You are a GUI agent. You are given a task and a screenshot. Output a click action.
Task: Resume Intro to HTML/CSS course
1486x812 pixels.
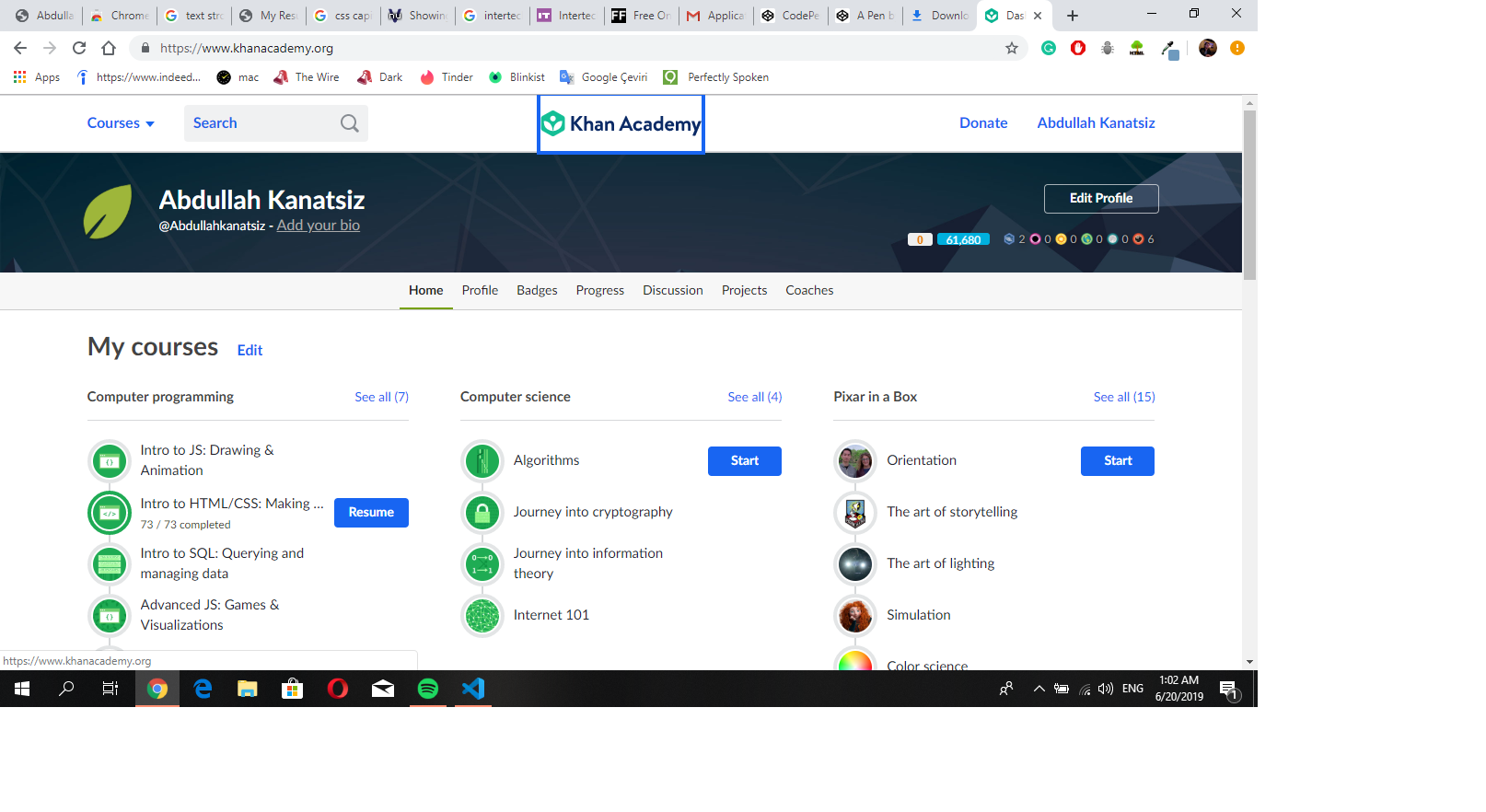pos(371,512)
